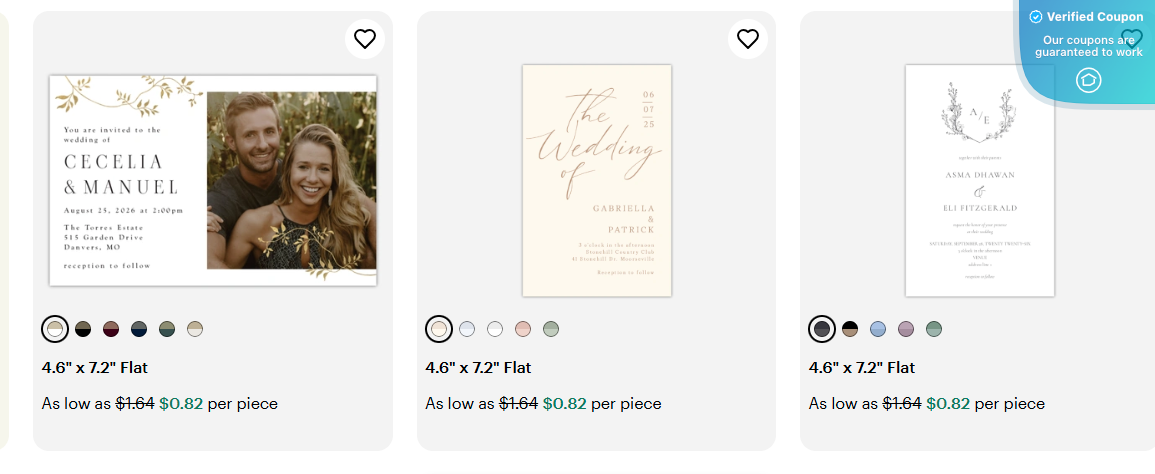
Task: Choose last beige swatch on Cecelia invitation
Action: click(x=195, y=329)
